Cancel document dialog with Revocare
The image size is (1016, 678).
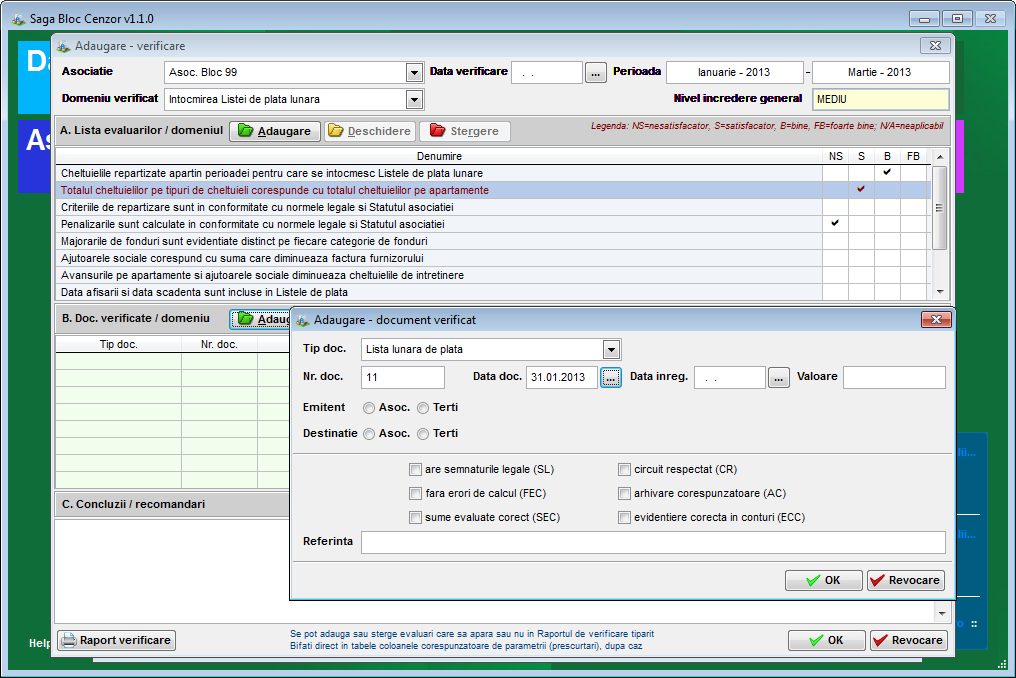(906, 580)
